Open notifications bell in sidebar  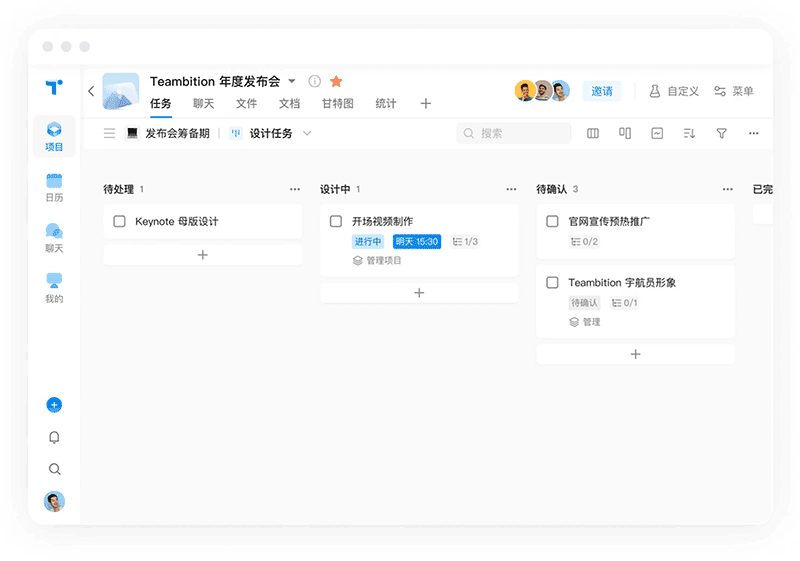54,438
